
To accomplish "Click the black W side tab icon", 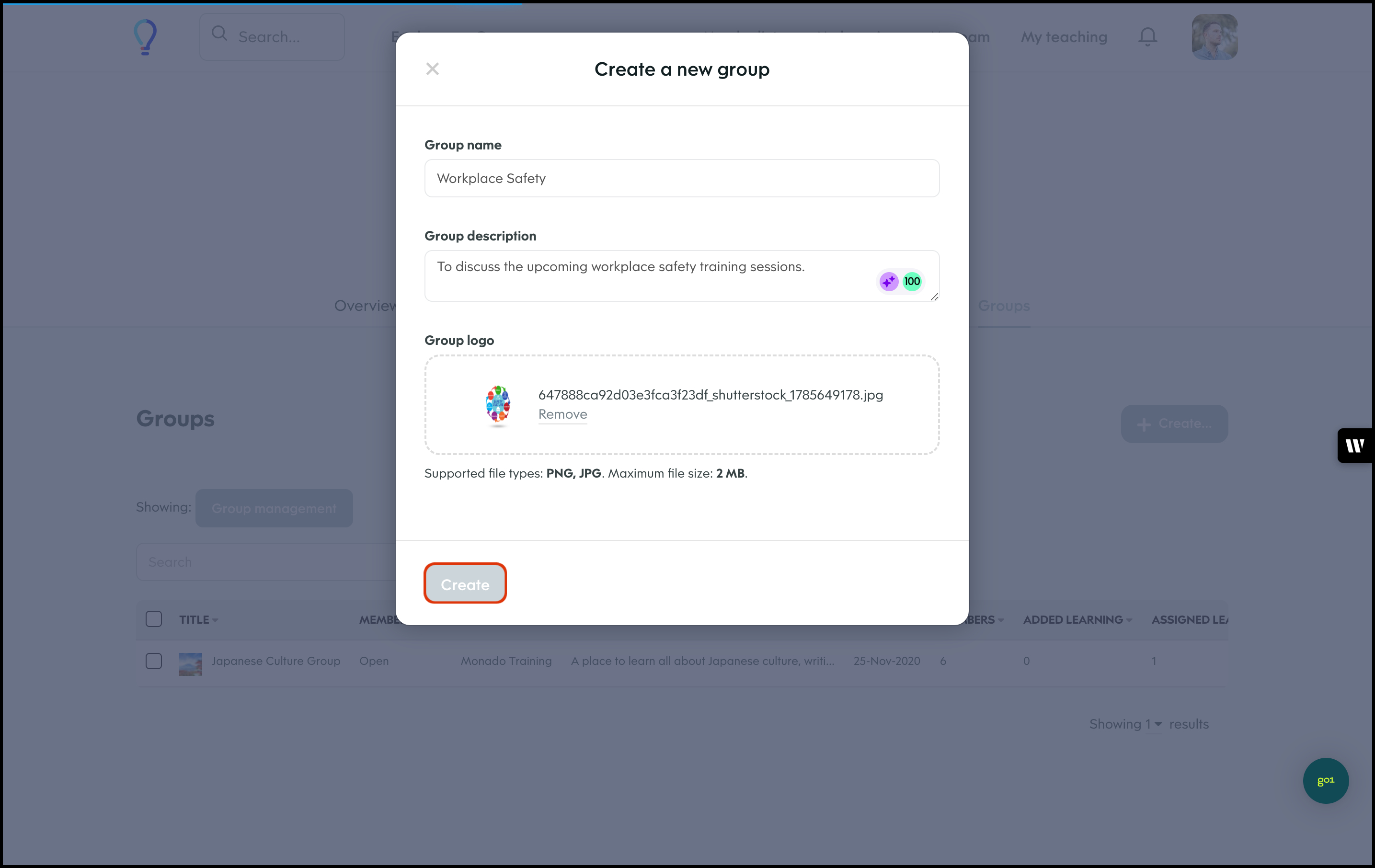I will tap(1354, 445).
